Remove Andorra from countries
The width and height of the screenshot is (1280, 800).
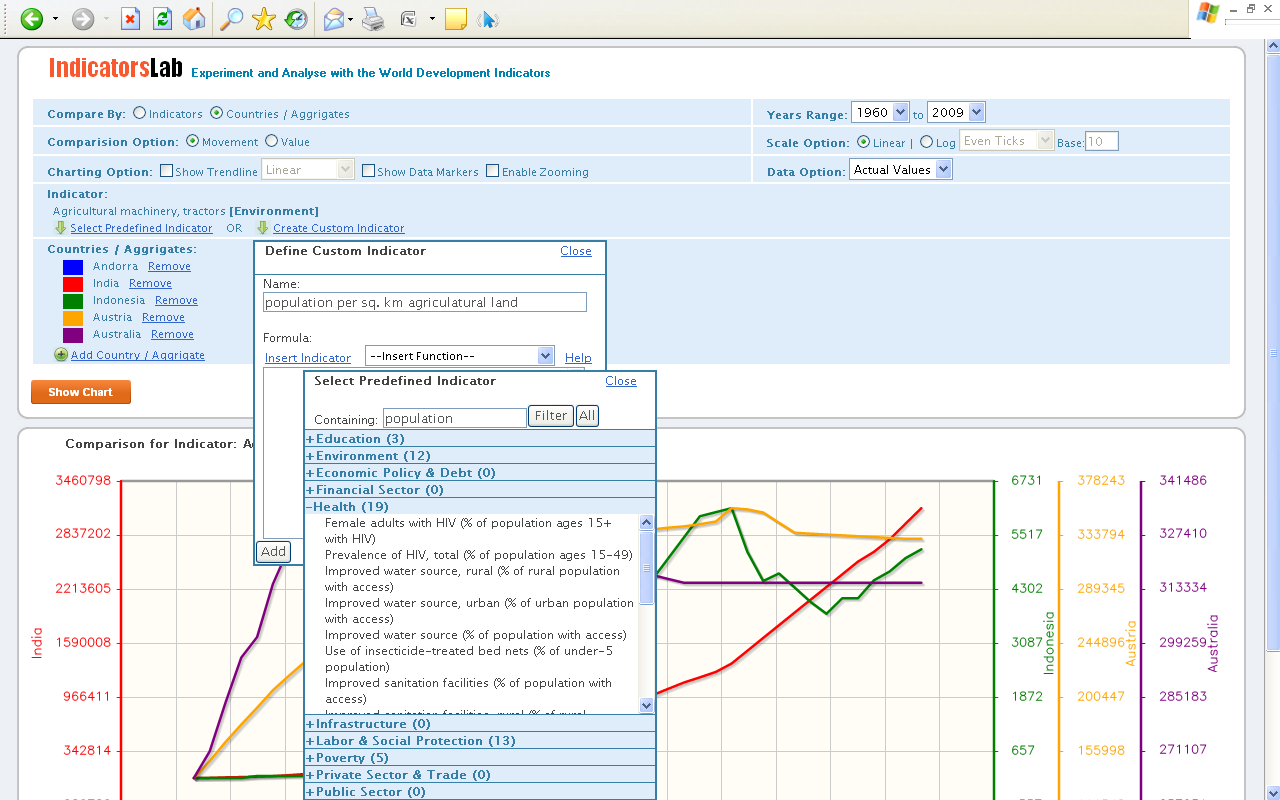pyautogui.click(x=169, y=266)
